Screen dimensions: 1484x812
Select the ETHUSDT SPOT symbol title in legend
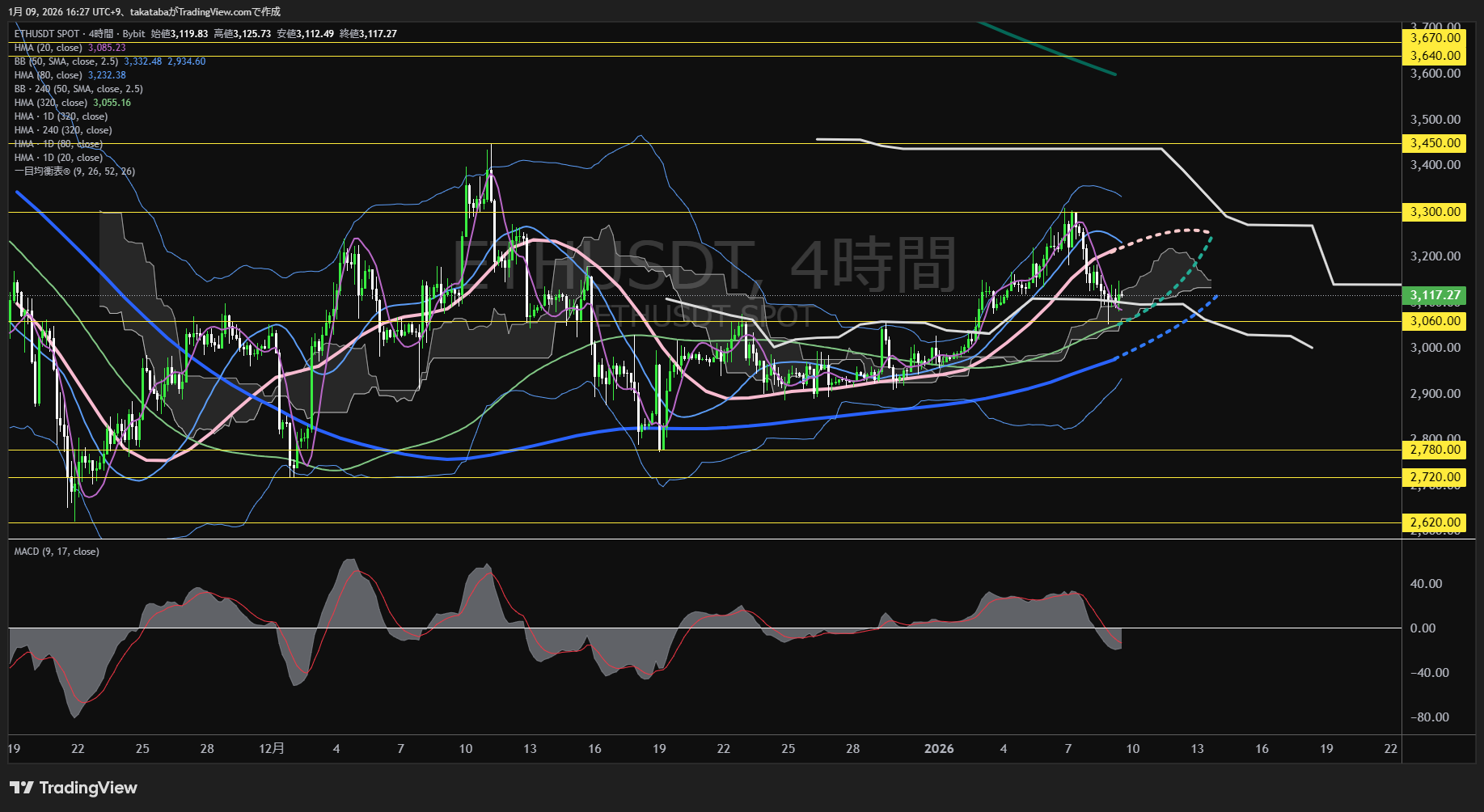47,34
